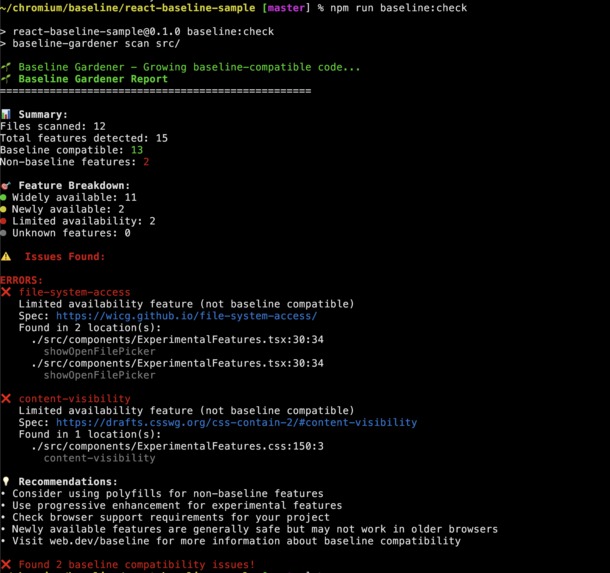
Task: Click the seedling icon beside Baseline Gardener Report
Action: (6, 79)
